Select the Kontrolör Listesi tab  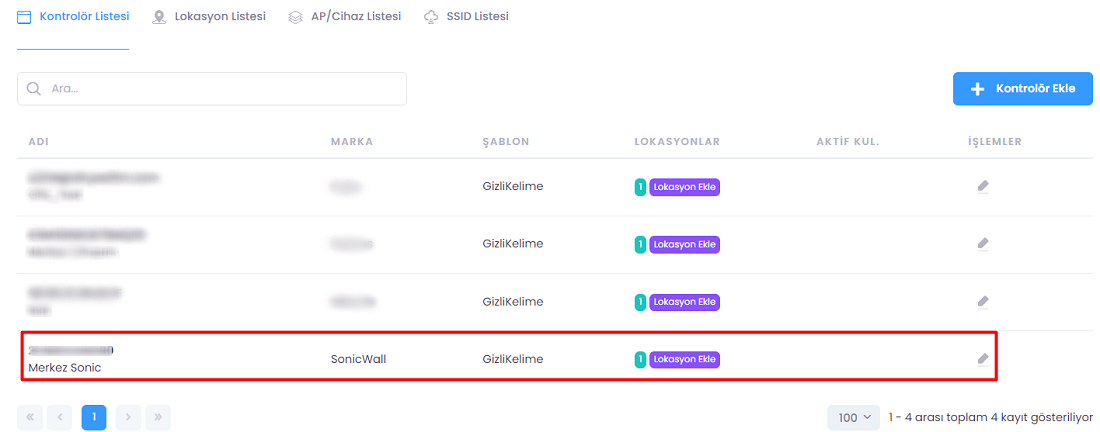click(73, 17)
